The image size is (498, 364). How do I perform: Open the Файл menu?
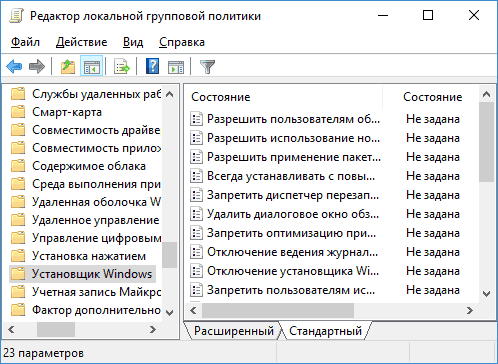(x=25, y=42)
